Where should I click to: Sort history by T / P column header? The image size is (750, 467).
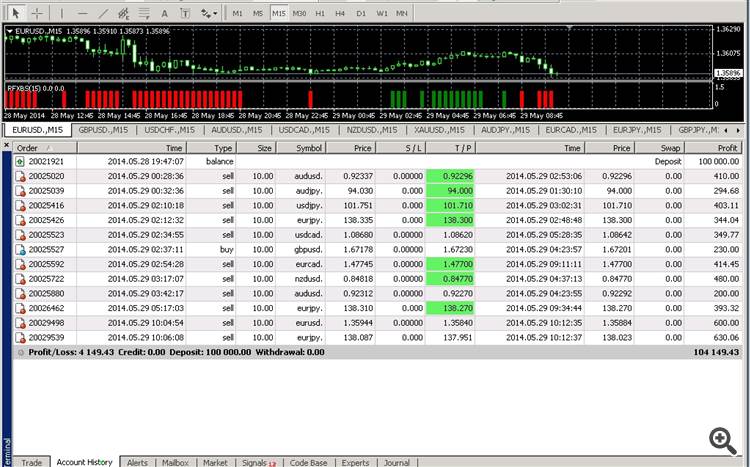[450, 148]
